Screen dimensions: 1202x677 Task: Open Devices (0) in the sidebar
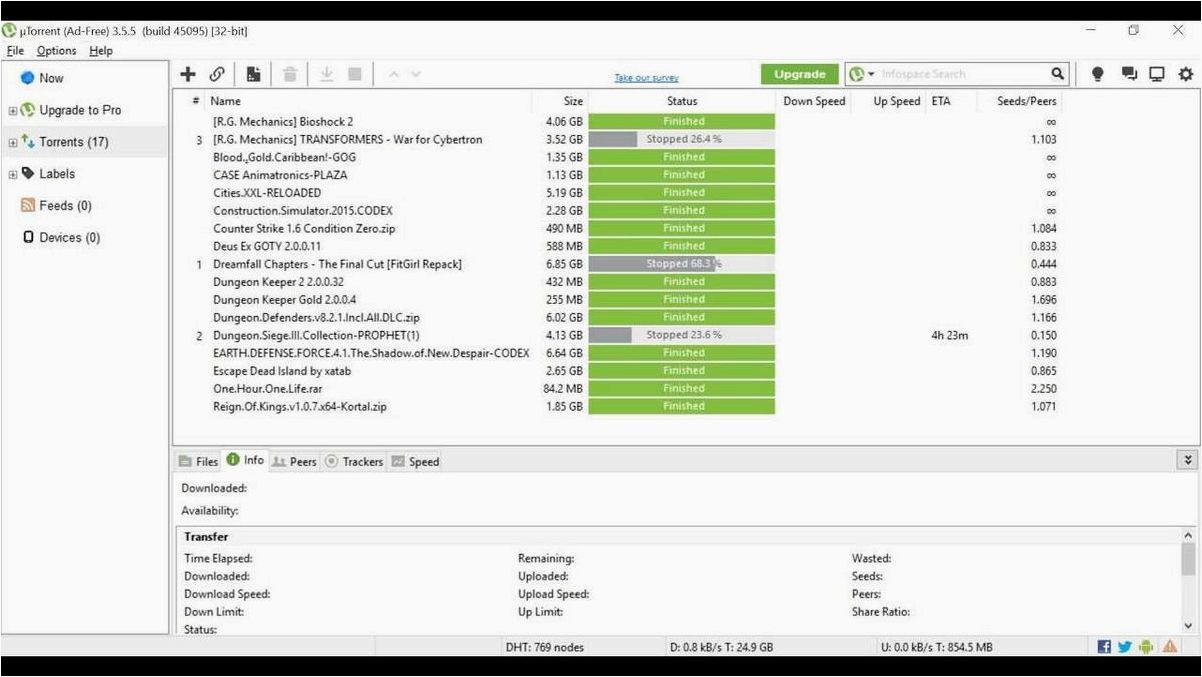69,238
